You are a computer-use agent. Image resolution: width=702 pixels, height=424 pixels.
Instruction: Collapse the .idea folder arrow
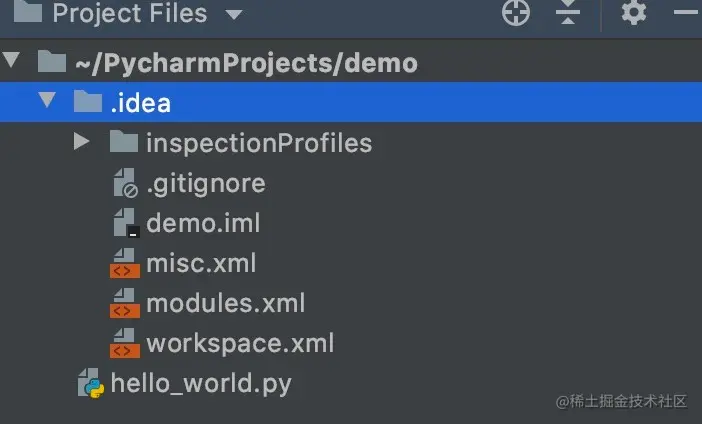[47, 102]
